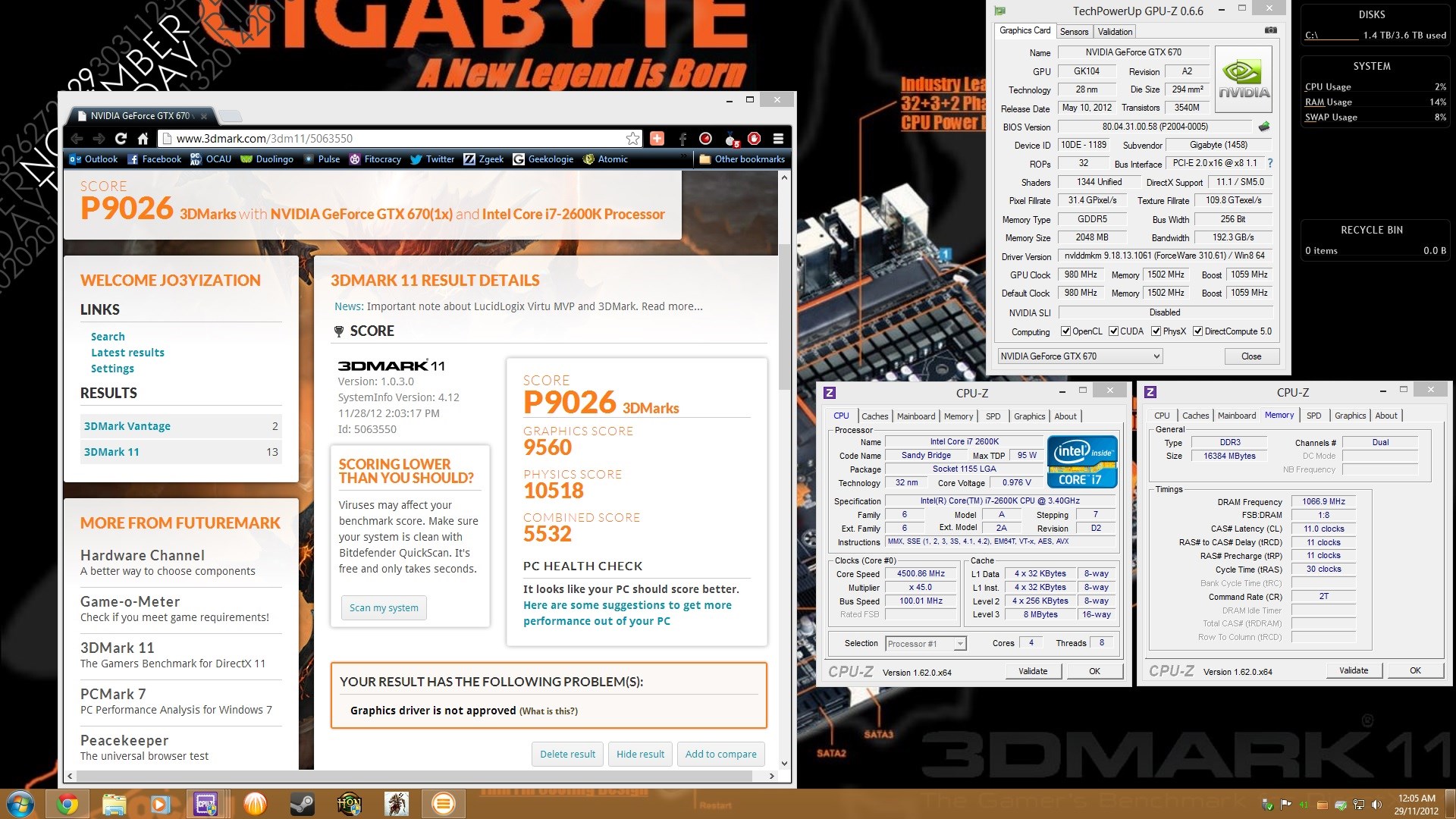Switch to the Validation tab in GPU-Z
This screenshot has width=1456, height=819.
point(1115,32)
